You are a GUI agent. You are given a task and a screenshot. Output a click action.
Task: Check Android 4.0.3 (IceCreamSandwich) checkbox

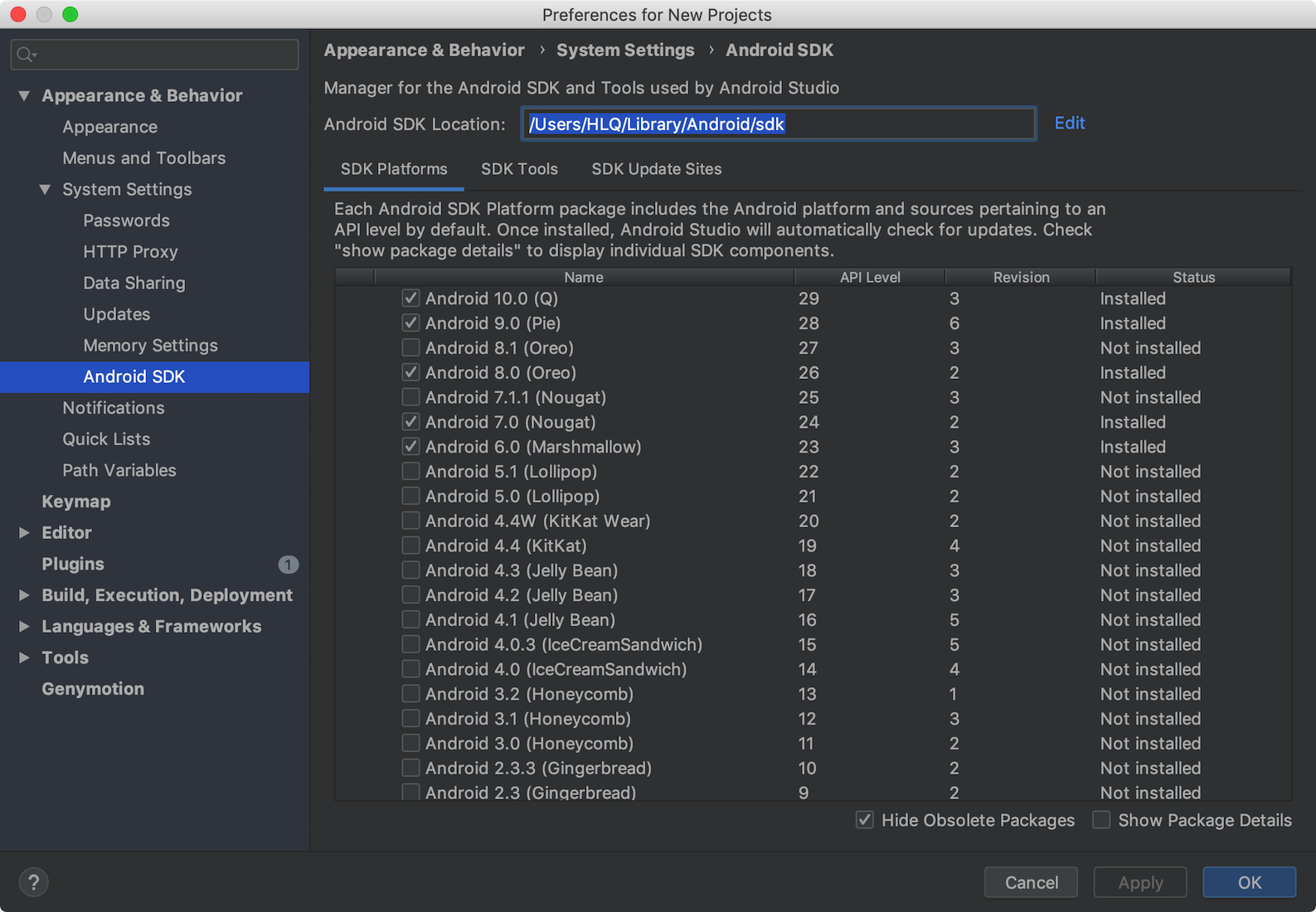[410, 644]
